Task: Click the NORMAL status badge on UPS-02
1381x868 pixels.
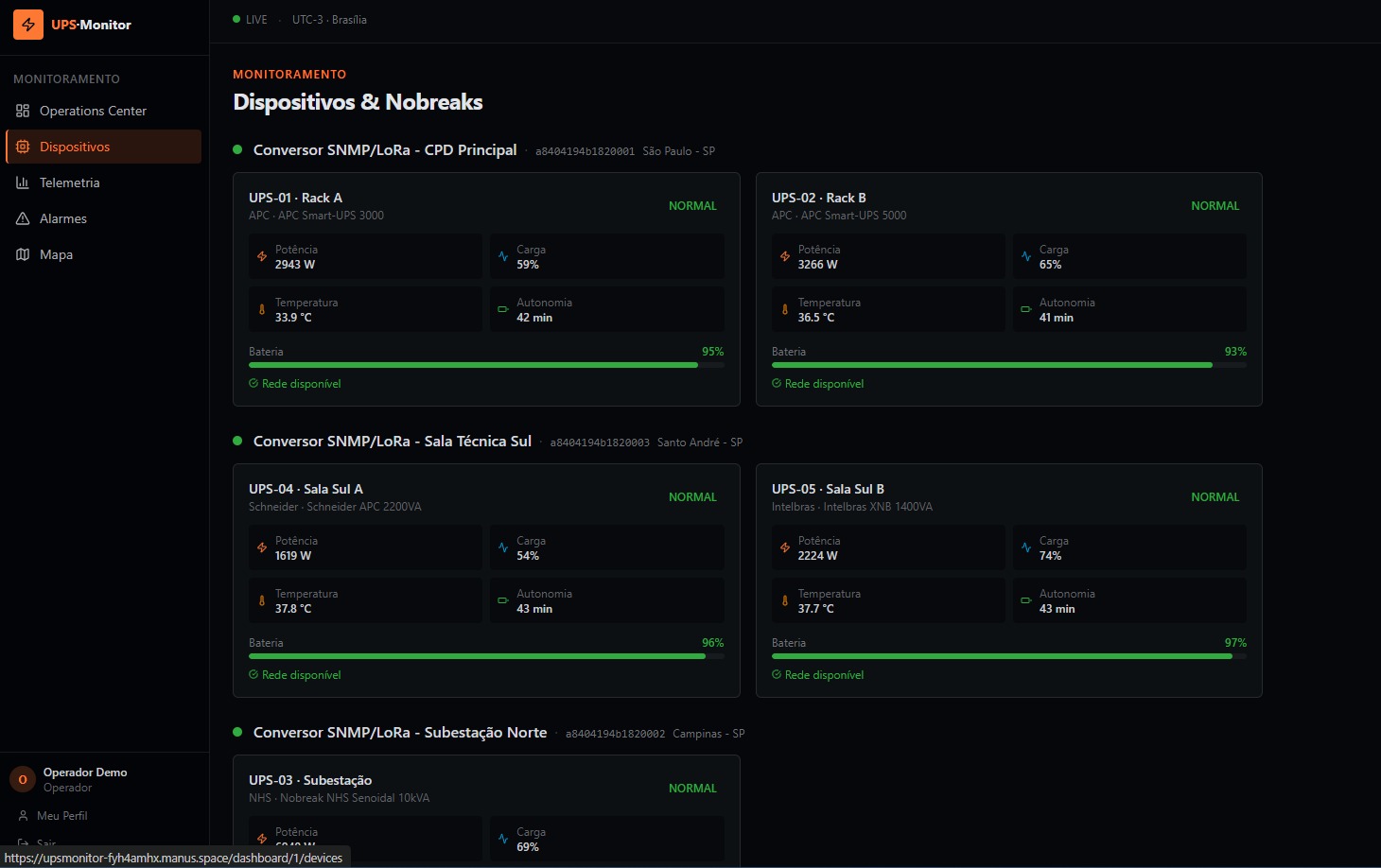Action: pyautogui.click(x=1215, y=206)
